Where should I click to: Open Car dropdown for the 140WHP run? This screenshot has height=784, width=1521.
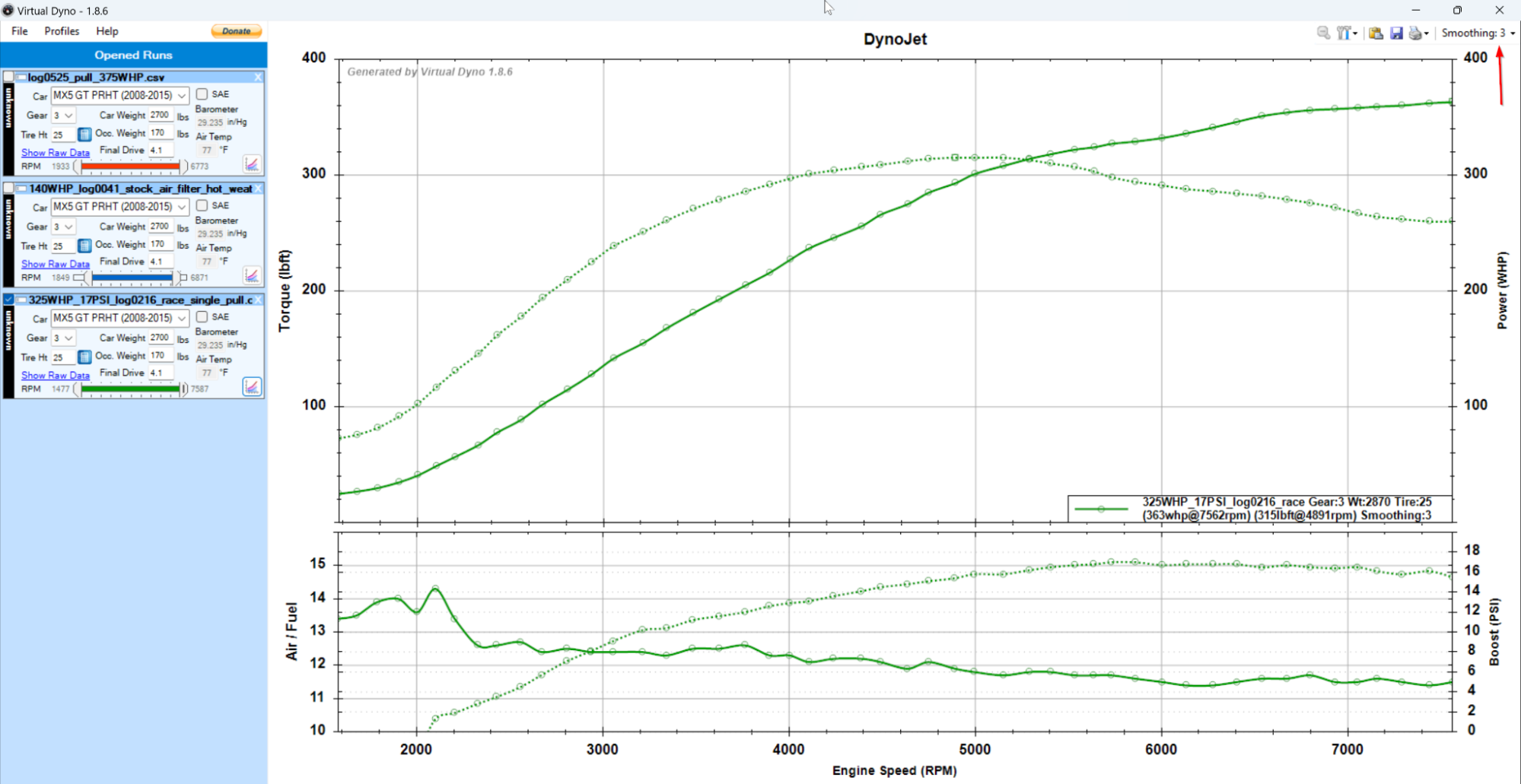point(120,207)
